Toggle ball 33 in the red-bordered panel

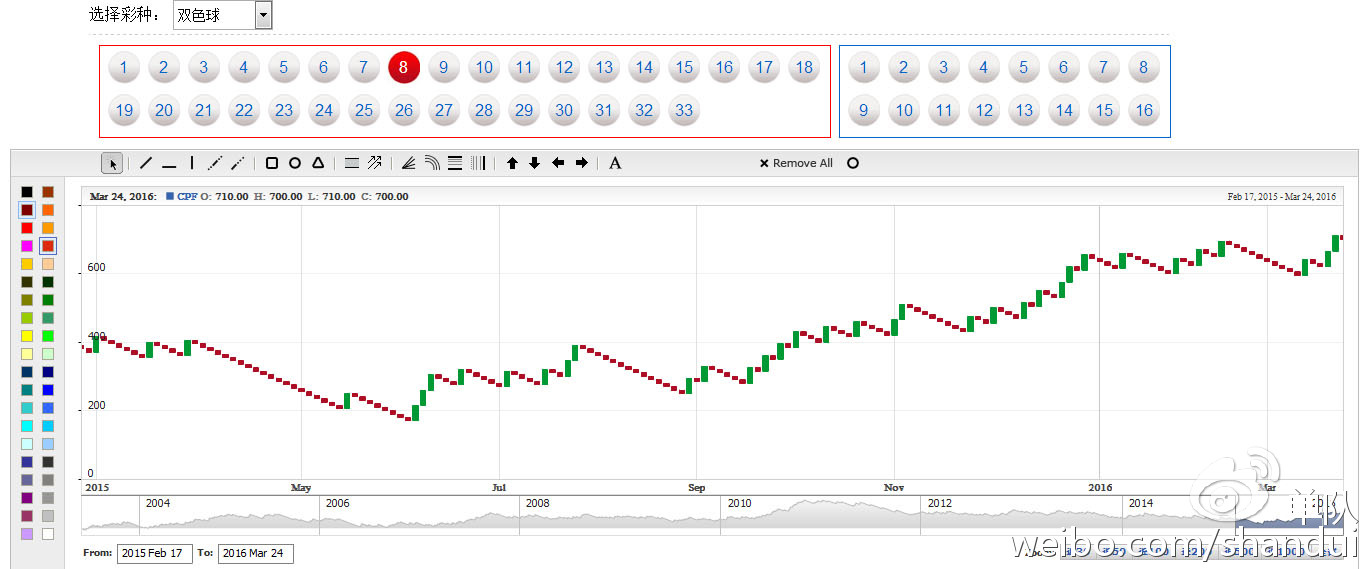coord(684,110)
